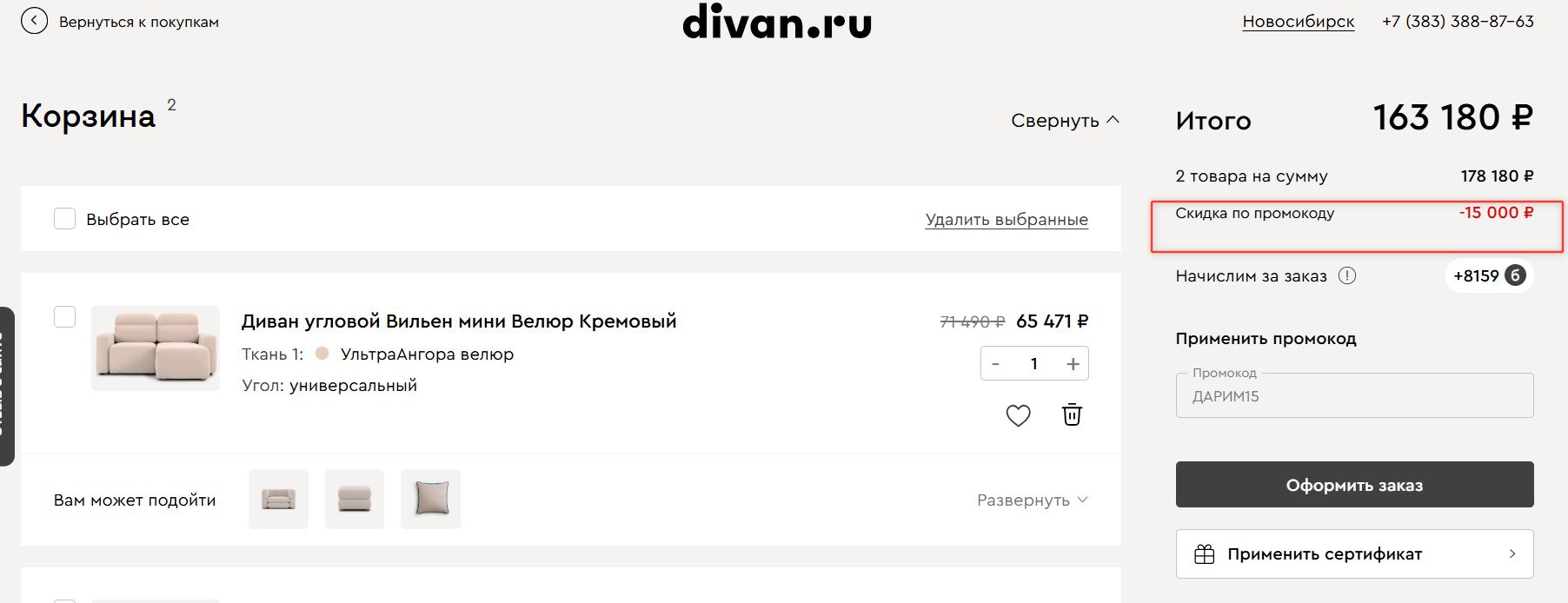This screenshot has width=1568, height=603.
Task: Decrease sofa quantity with minus button
Action: [996, 364]
